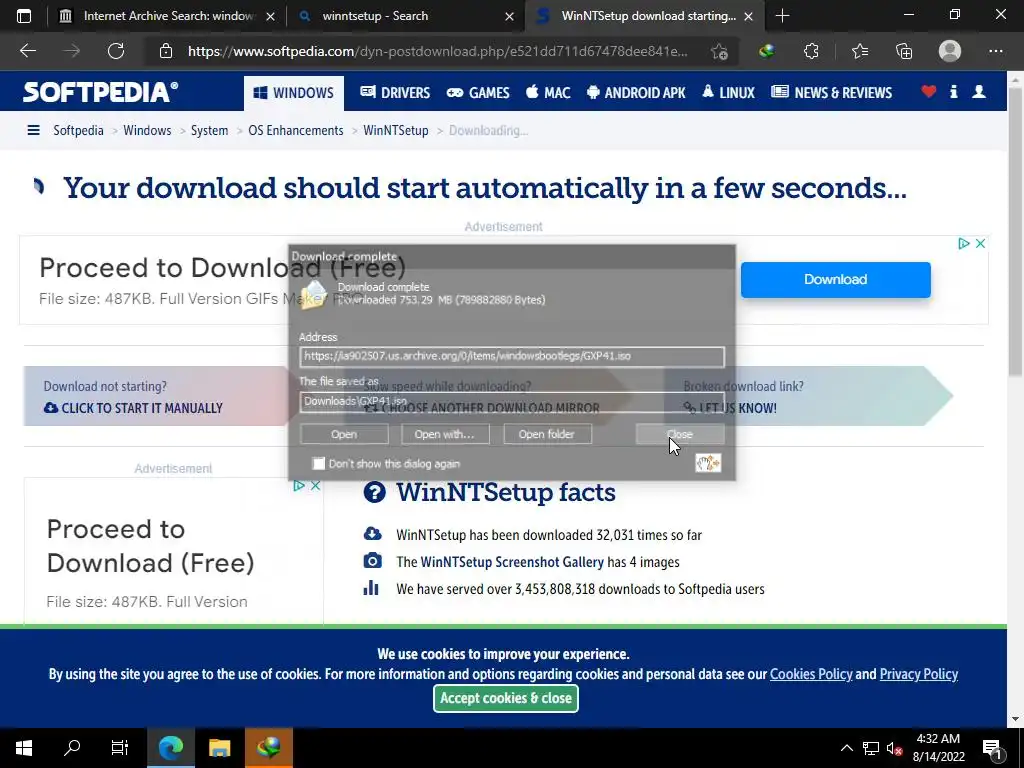Switch to the Internet Archive Search tab
1024x768 pixels.
pyautogui.click(x=167, y=16)
